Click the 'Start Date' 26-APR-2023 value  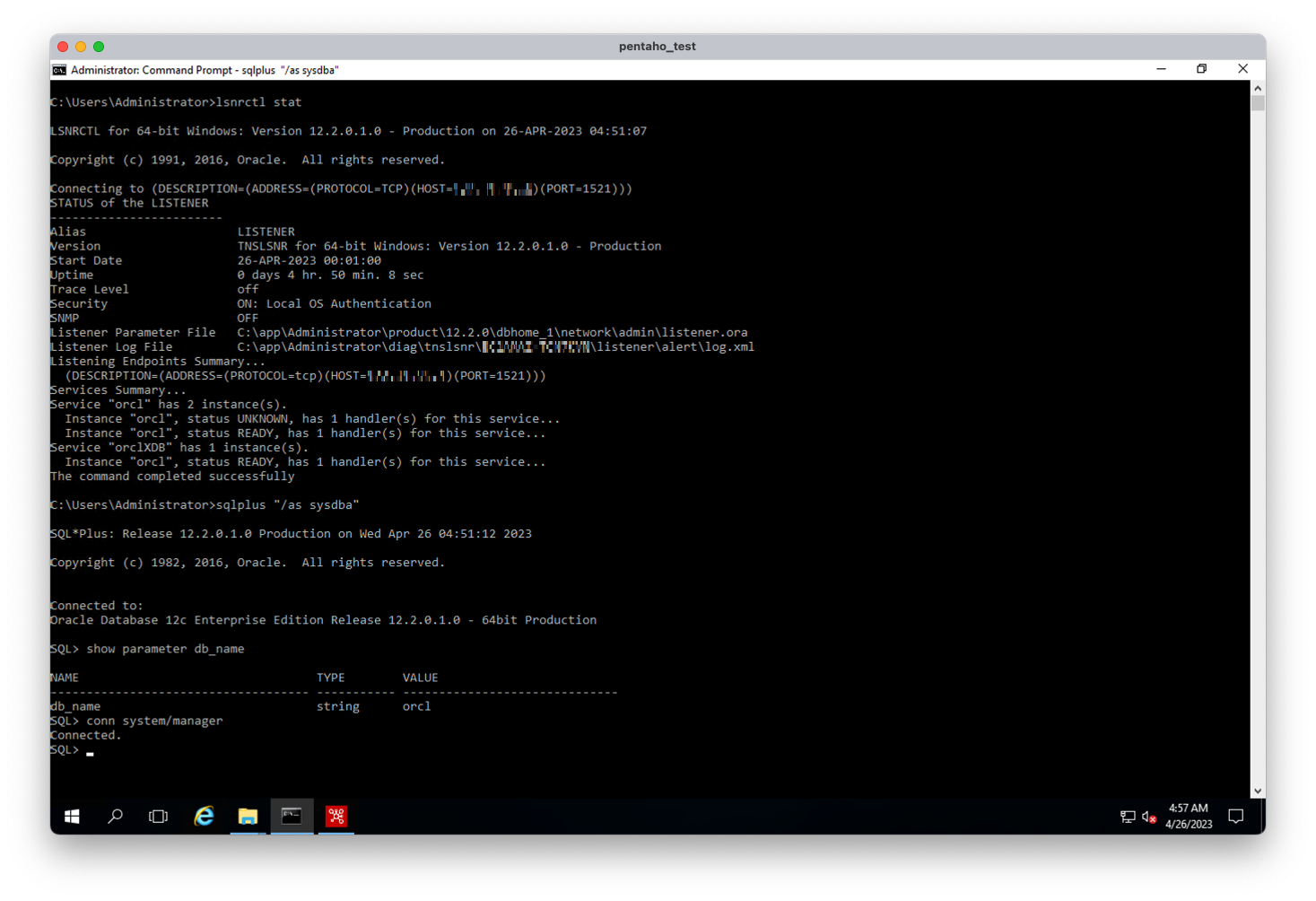point(309,261)
